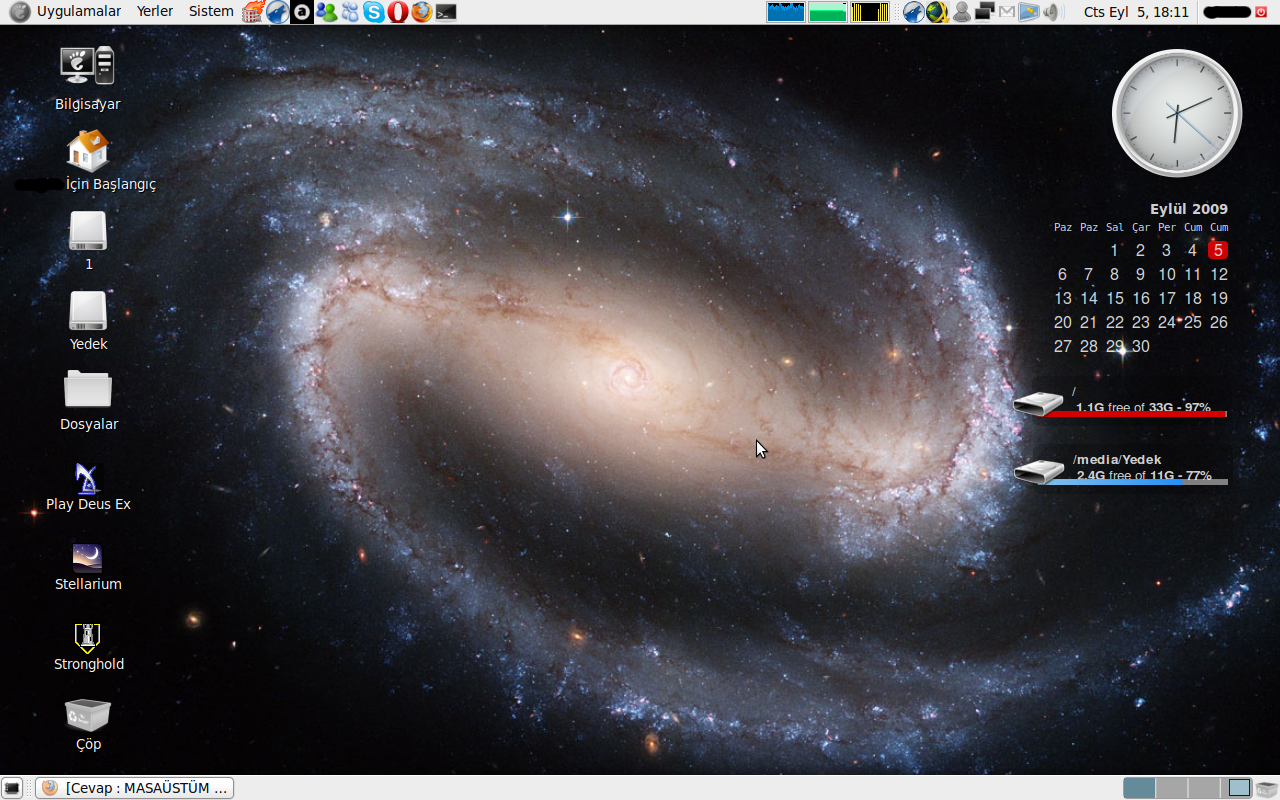Launch the black square 'a' launcher icon
1280x800 pixels.
(x=302, y=12)
